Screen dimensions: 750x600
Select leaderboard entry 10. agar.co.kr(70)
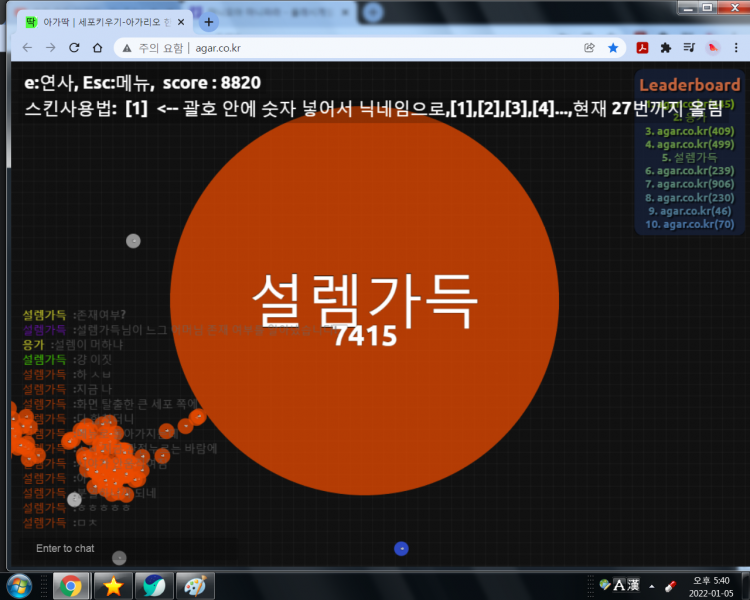(x=689, y=224)
